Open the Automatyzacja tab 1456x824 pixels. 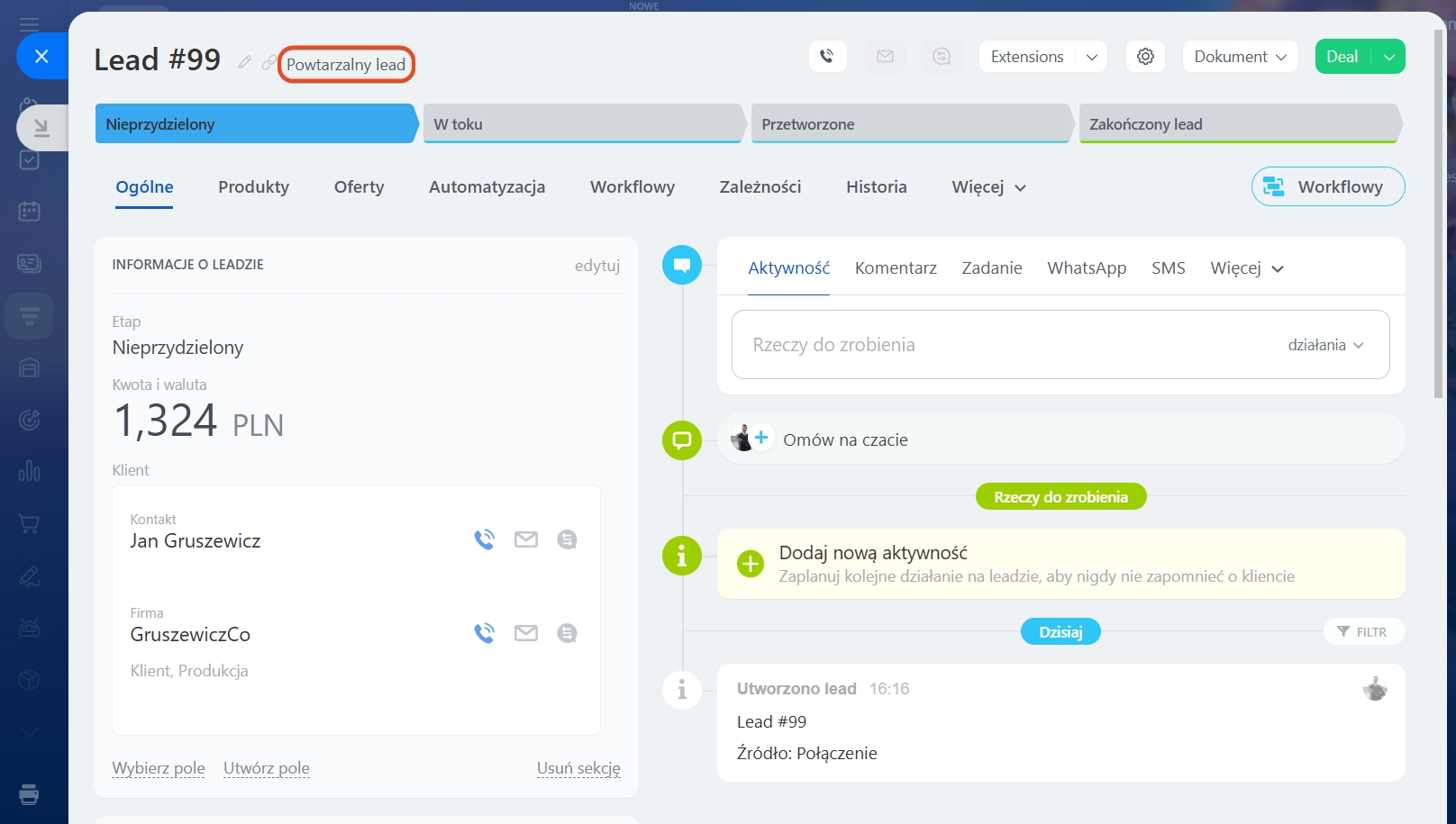(x=487, y=187)
